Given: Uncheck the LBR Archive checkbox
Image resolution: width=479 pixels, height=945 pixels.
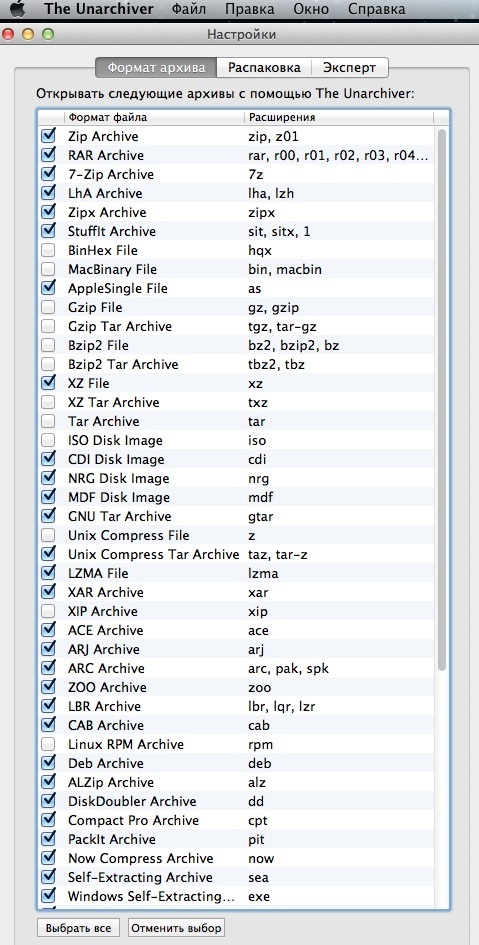Looking at the screenshot, I should (x=48, y=706).
